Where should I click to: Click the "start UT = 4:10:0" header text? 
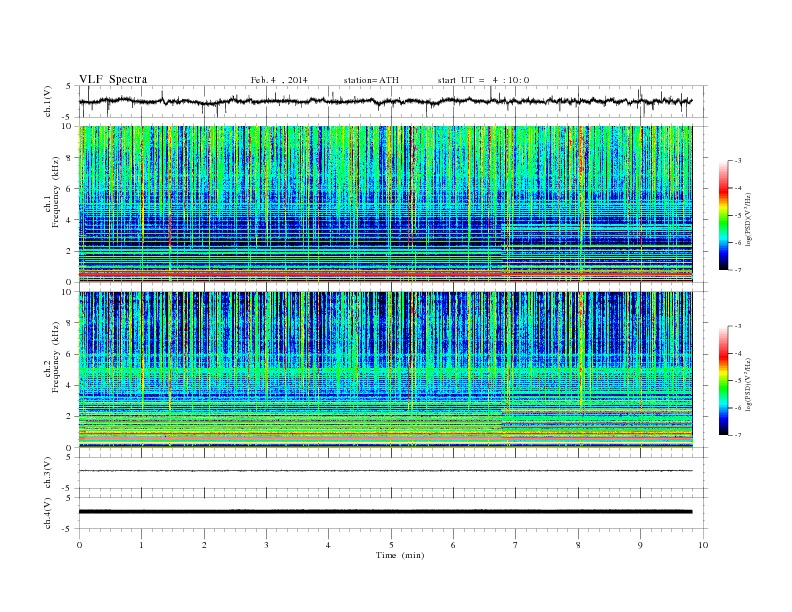483,80
